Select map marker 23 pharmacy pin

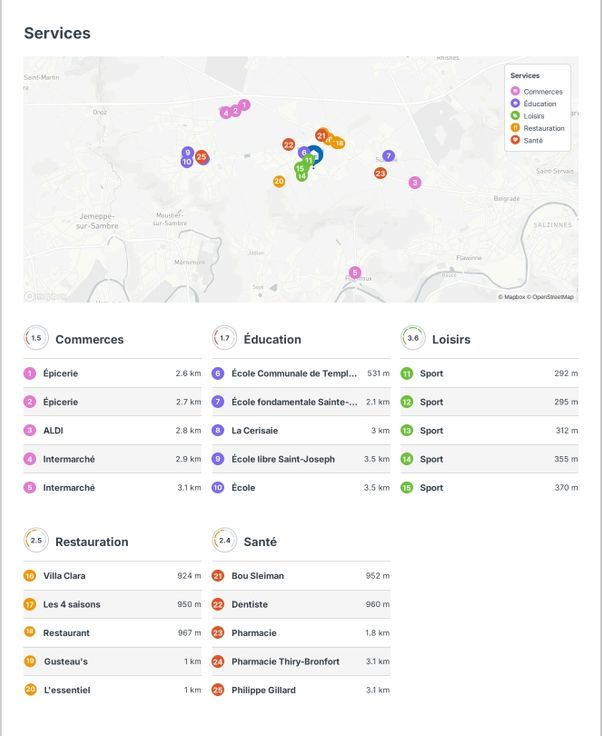[x=380, y=173]
